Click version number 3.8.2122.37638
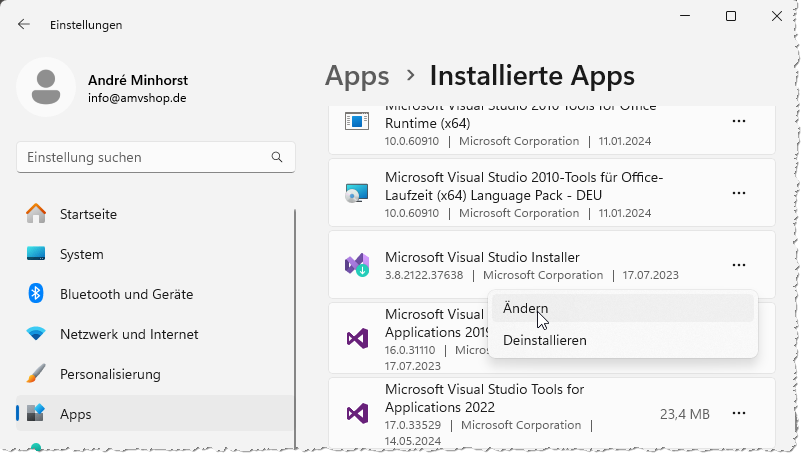This screenshot has height=458, width=804. coord(424,275)
